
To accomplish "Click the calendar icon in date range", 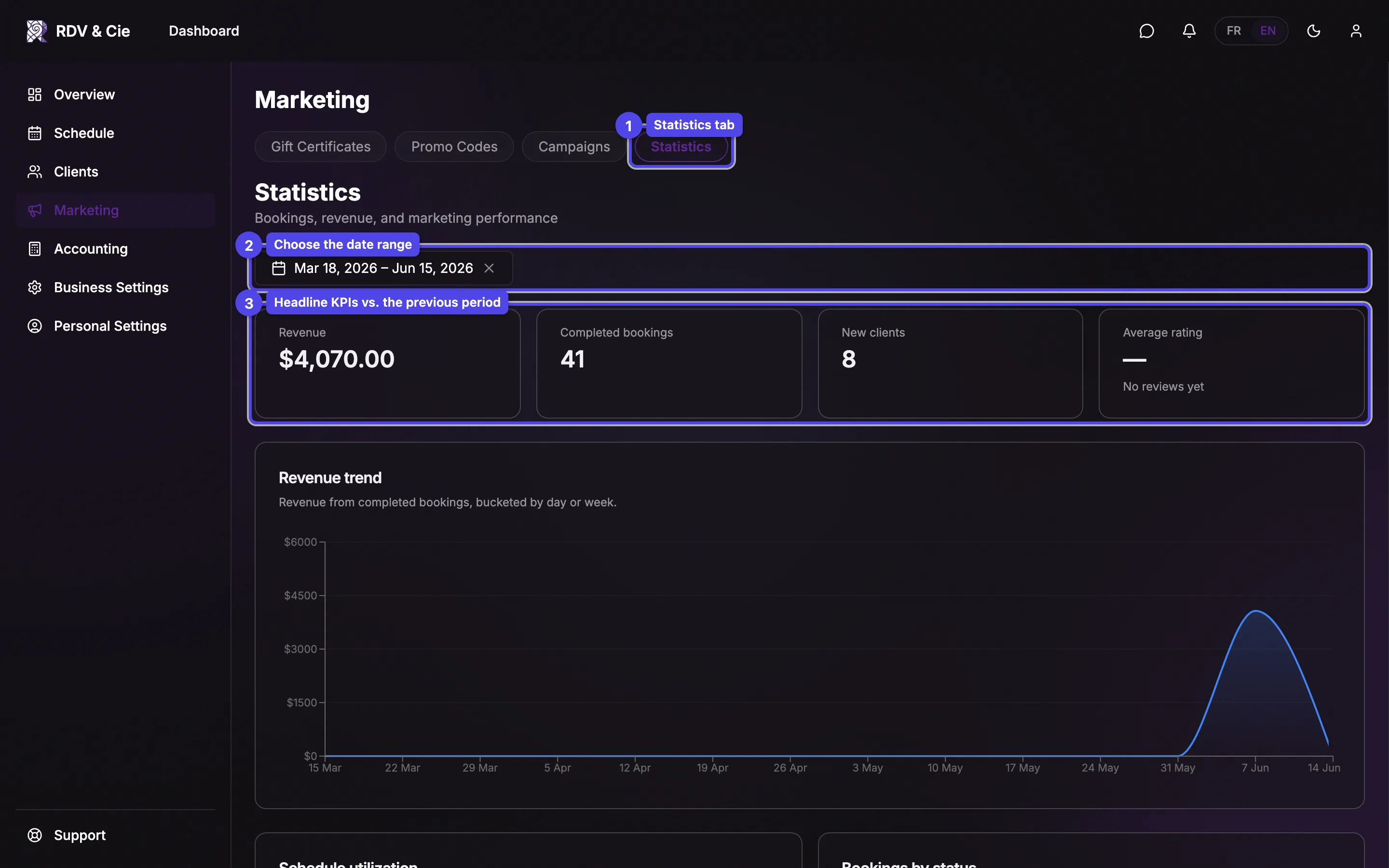I will tap(279, 268).
